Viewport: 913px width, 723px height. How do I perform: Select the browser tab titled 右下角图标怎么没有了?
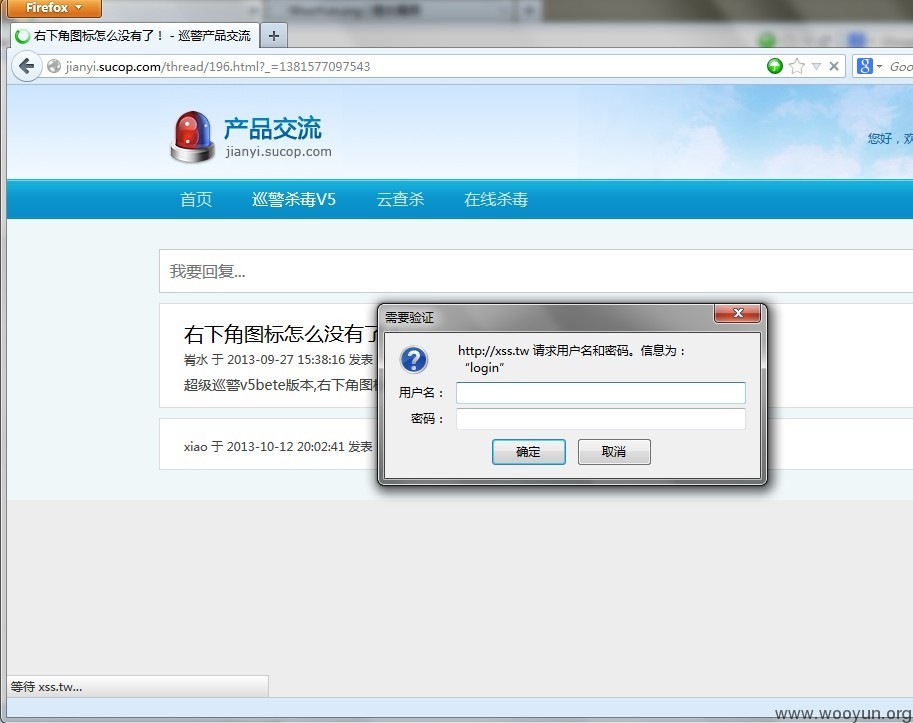[135, 36]
